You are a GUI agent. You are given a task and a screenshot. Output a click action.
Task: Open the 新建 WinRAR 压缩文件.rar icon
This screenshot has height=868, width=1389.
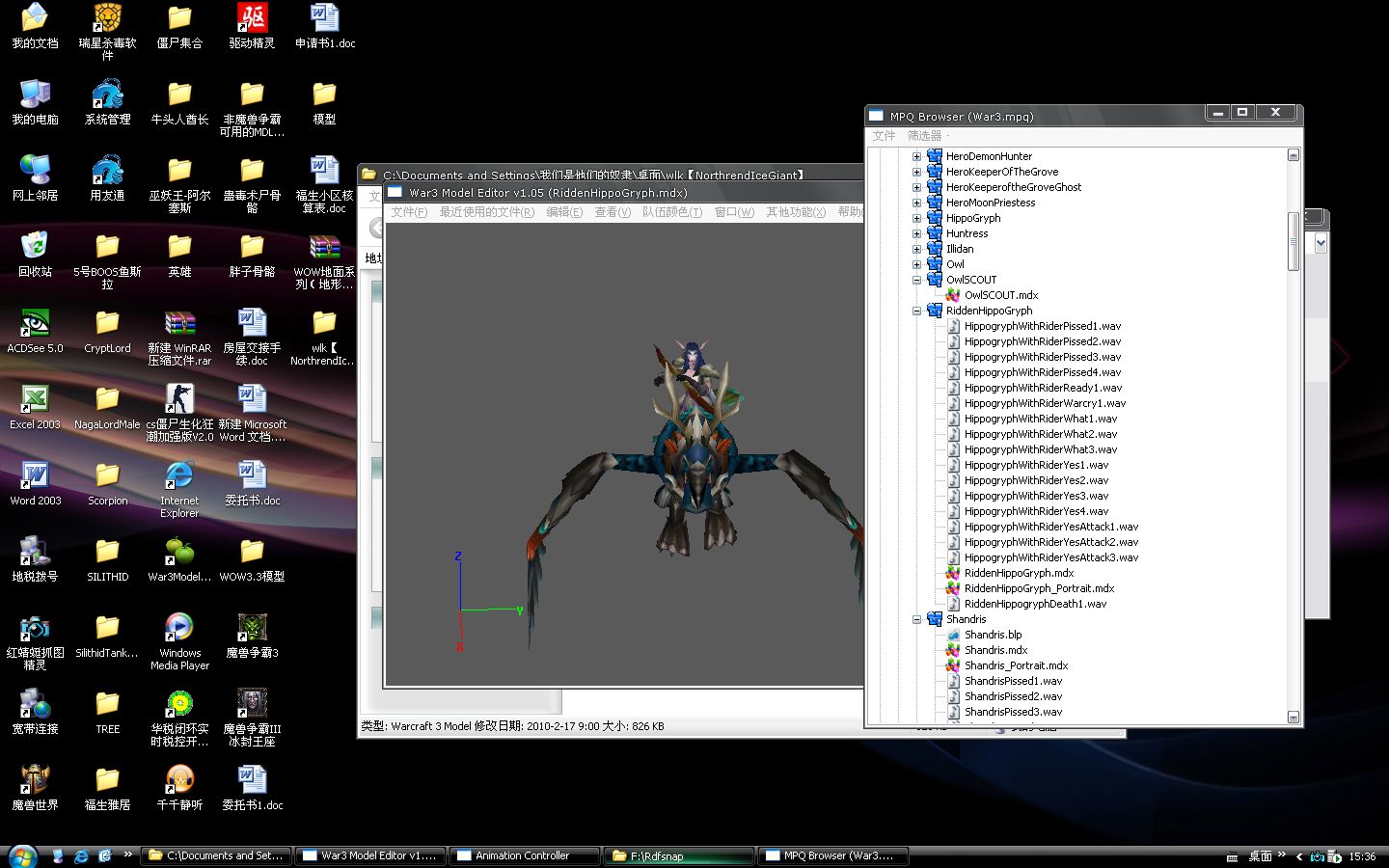179,337
